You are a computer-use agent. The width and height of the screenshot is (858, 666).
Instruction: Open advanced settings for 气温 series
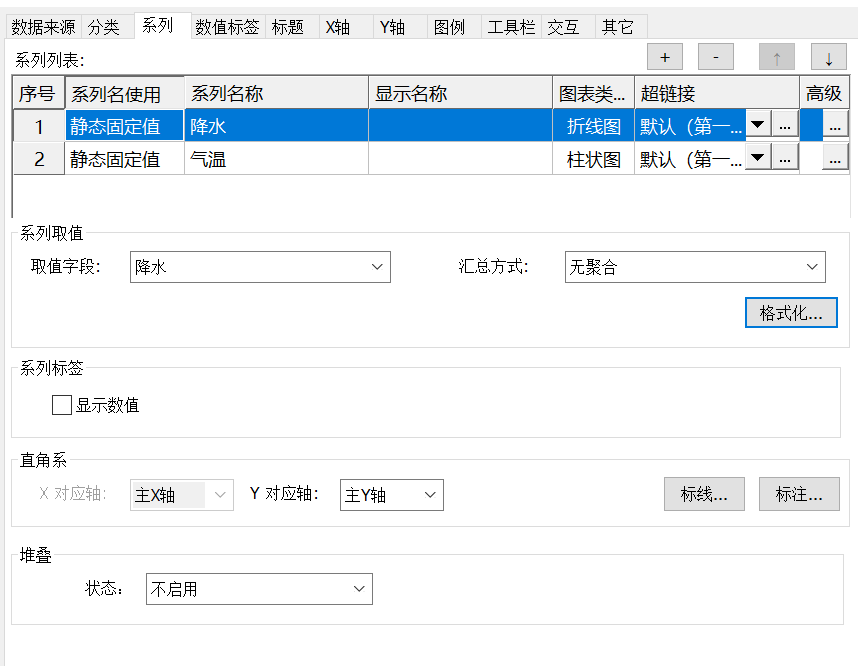pos(835,157)
